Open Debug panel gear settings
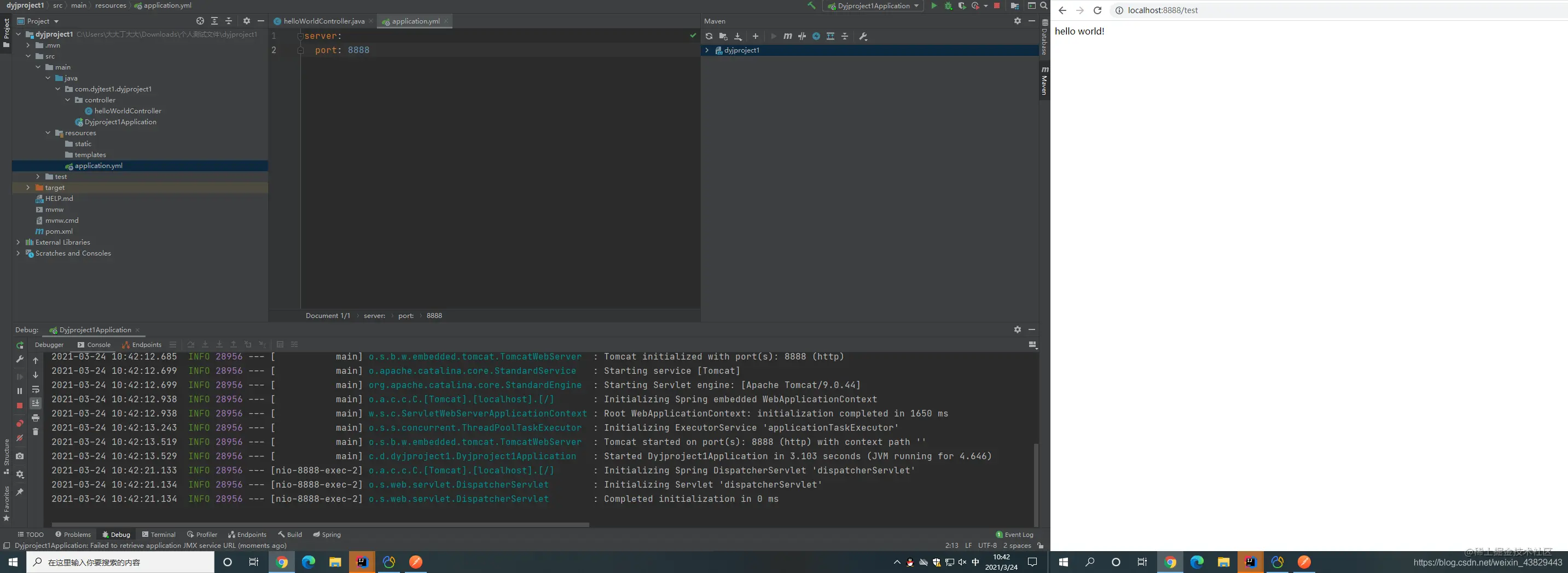This screenshot has width=1568, height=573. tap(1018, 329)
